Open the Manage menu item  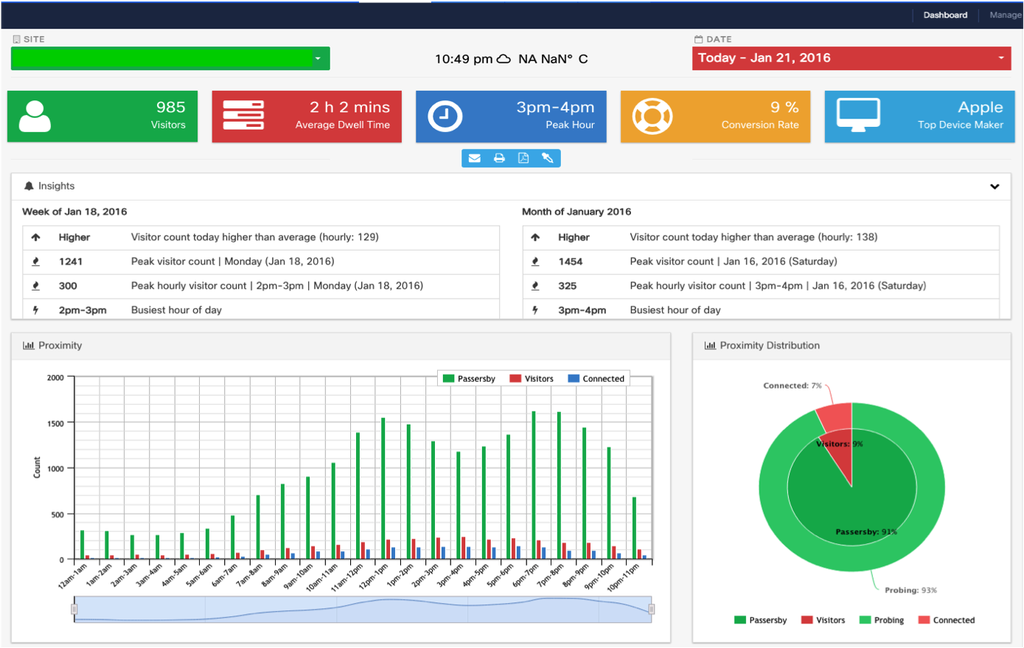click(1005, 15)
